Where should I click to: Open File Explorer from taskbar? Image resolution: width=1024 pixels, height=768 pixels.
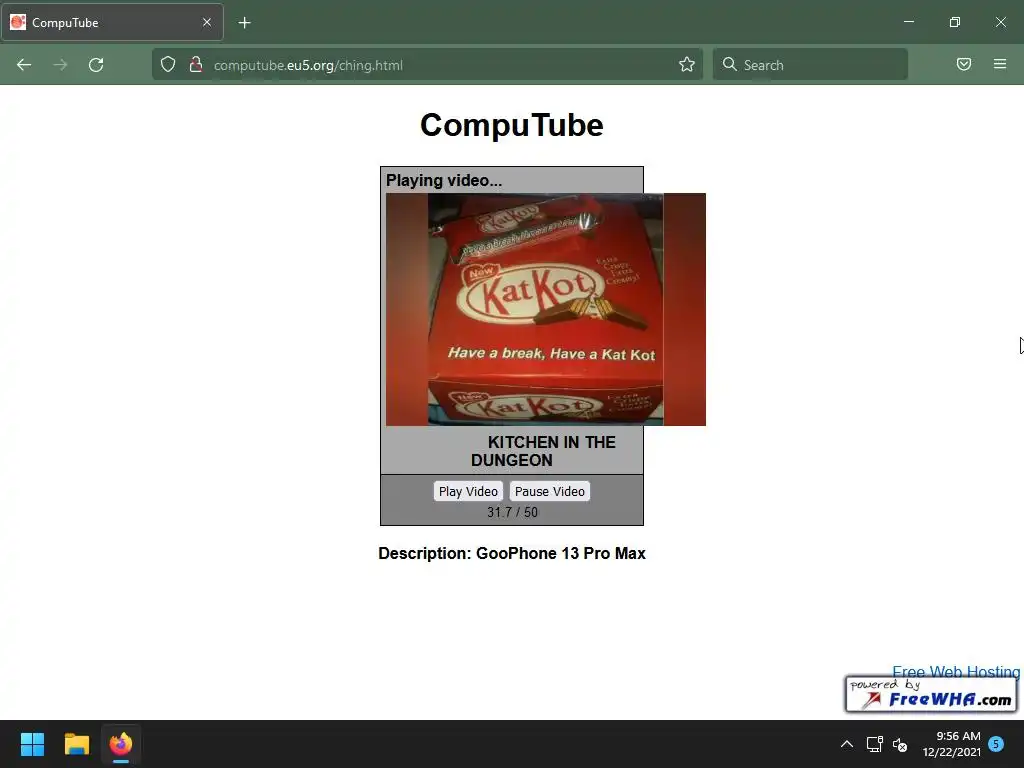tap(76, 744)
